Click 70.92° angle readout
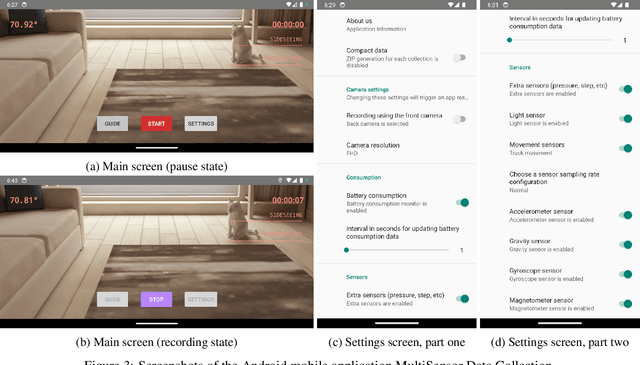Viewport: 640px width, 365px height. 24,24
